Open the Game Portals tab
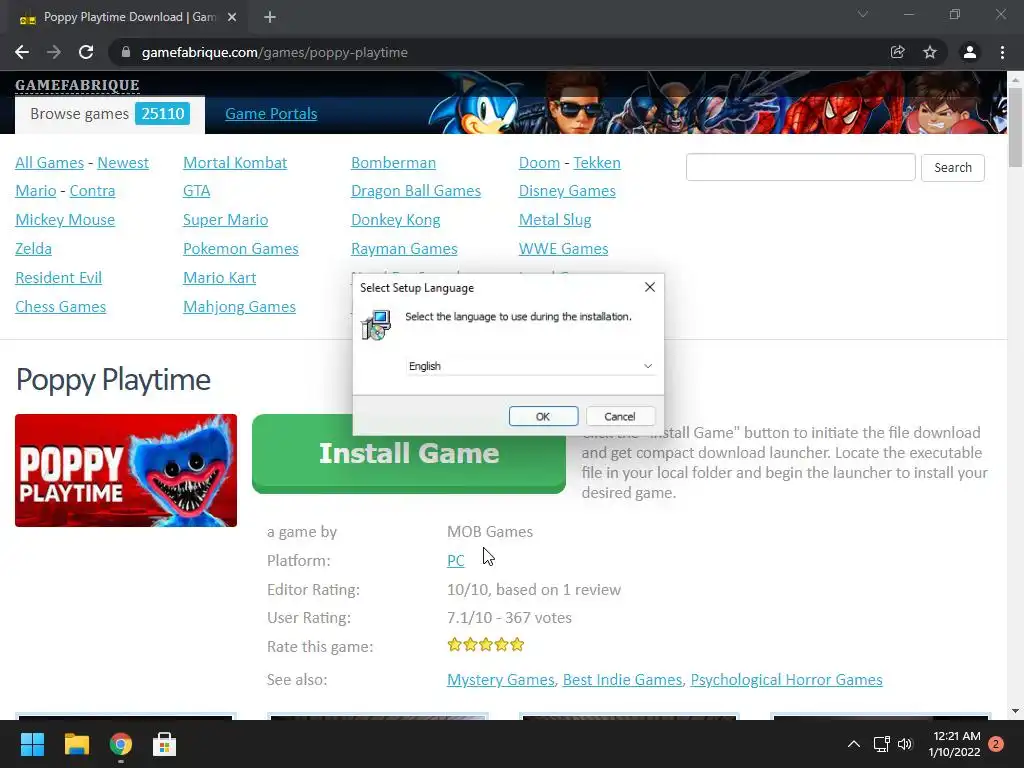Image resolution: width=1024 pixels, height=768 pixels. (271, 114)
